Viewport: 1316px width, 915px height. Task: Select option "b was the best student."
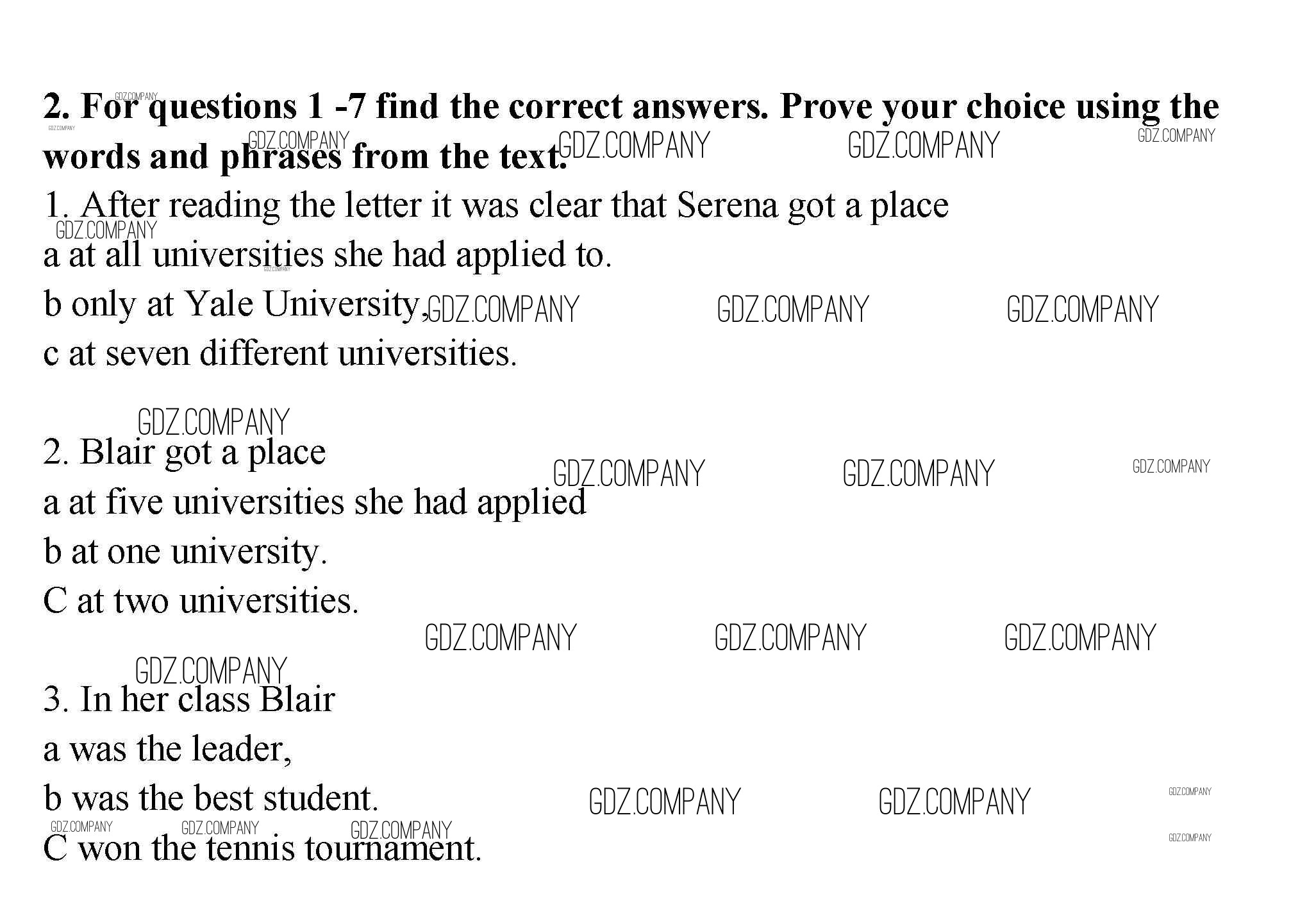click(211, 798)
